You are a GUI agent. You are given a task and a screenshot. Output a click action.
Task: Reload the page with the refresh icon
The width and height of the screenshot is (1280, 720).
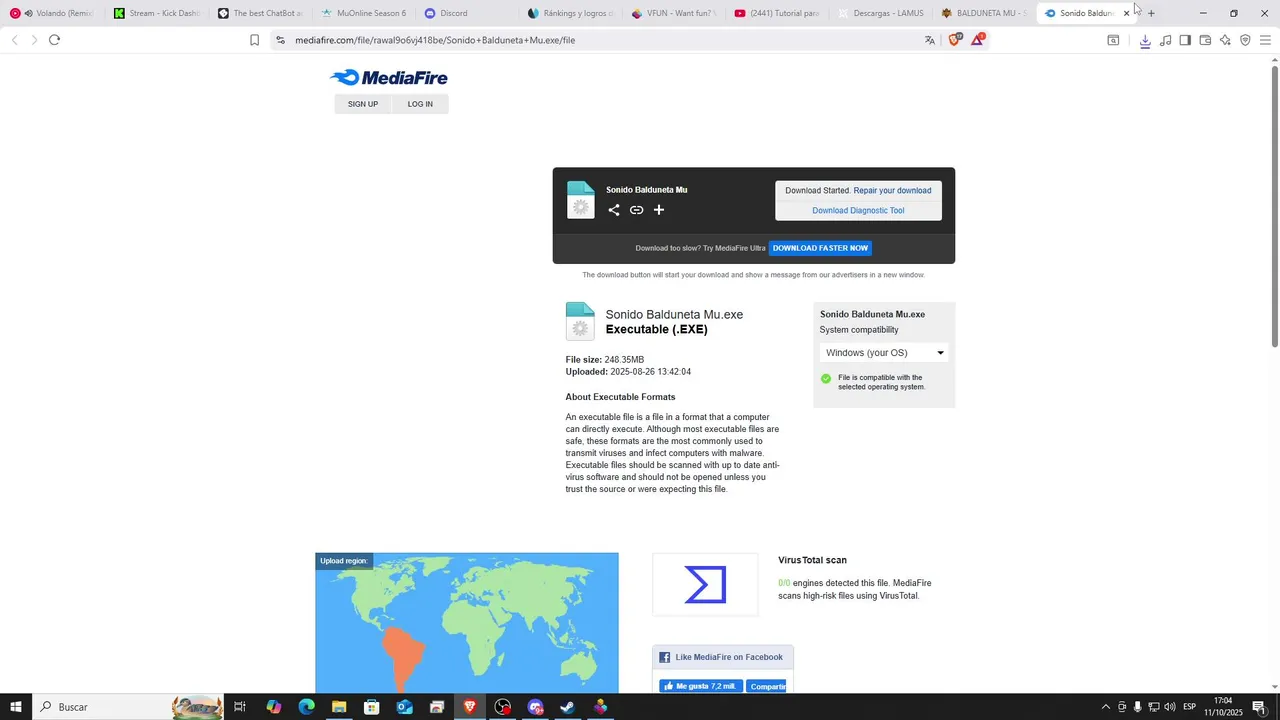click(x=54, y=40)
